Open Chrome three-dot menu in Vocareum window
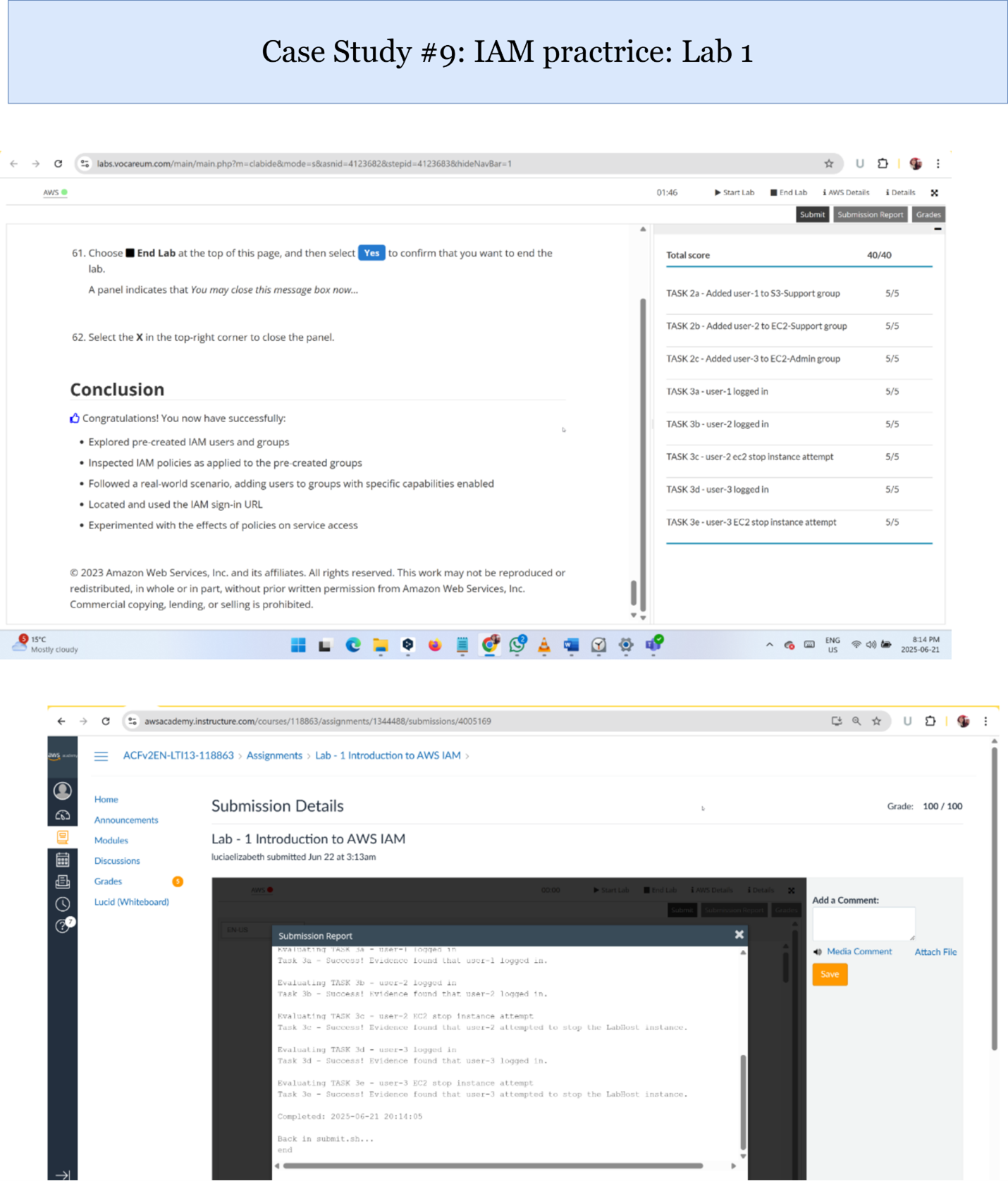Screen dimensions: 1008x1181 938,163
